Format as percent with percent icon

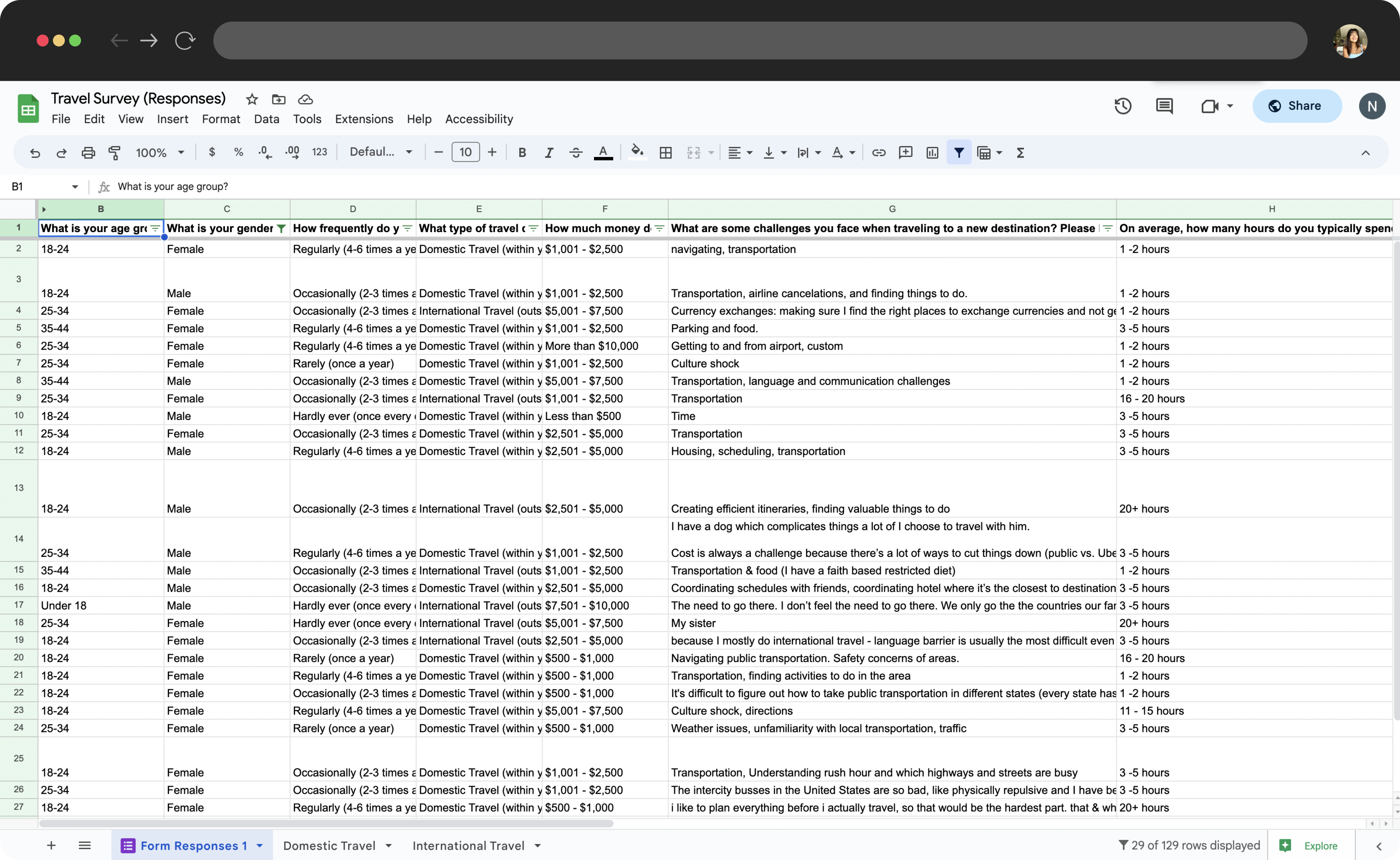tap(239, 152)
